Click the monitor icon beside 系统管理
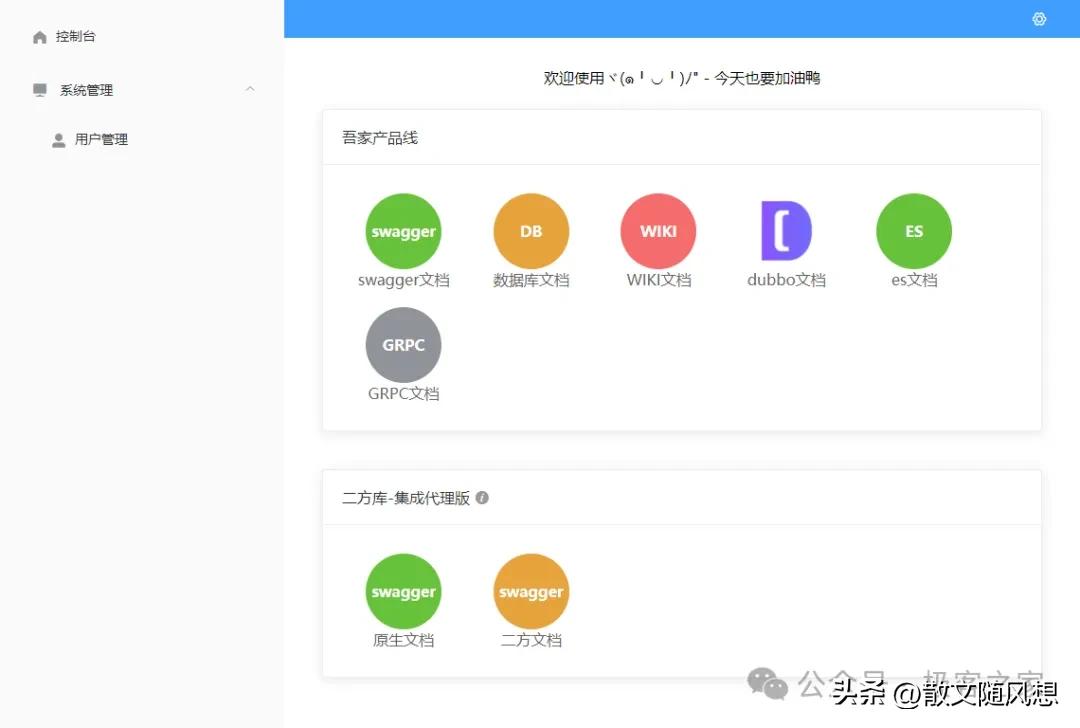Screen dimensions: 1080x728 point(40,90)
